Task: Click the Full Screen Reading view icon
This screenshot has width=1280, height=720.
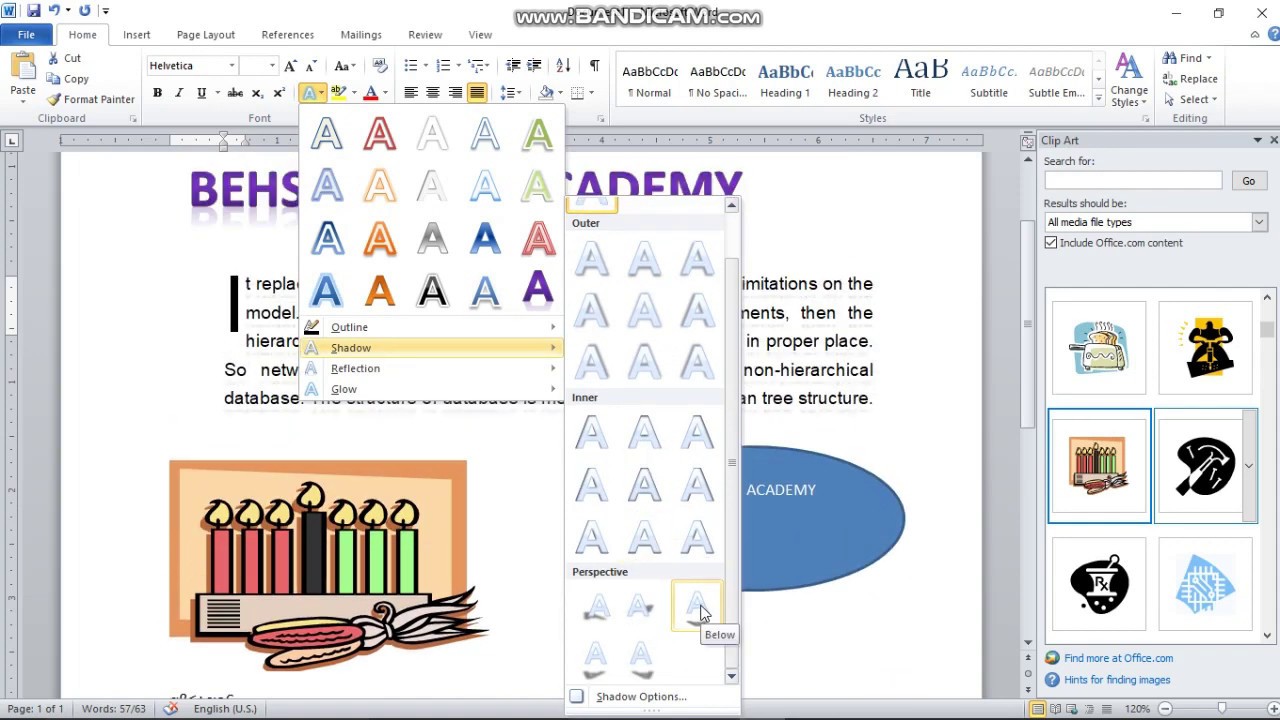Action: [x=1056, y=709]
